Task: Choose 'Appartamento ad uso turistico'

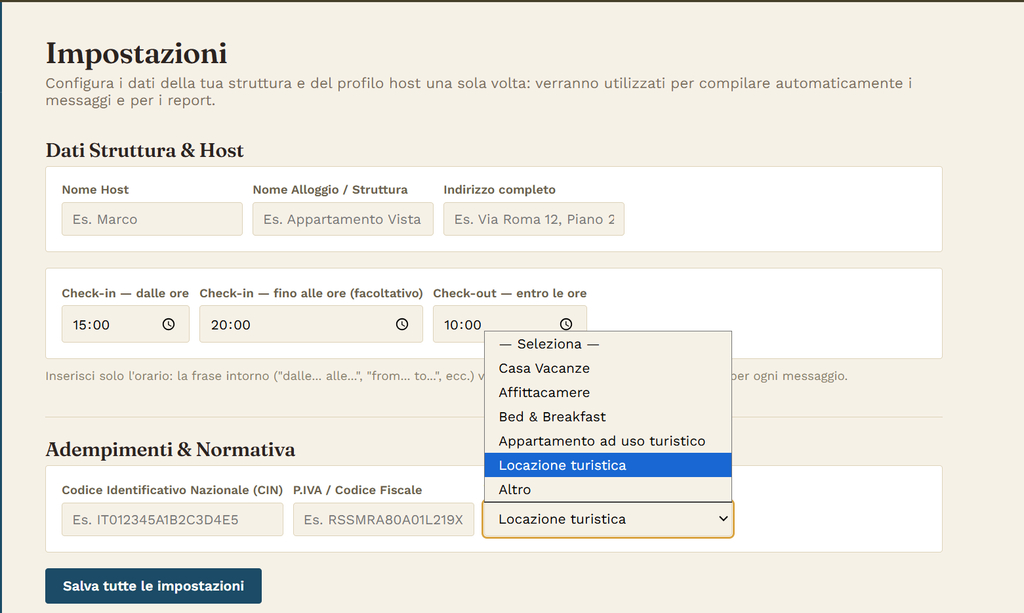Action: [x=607, y=441]
